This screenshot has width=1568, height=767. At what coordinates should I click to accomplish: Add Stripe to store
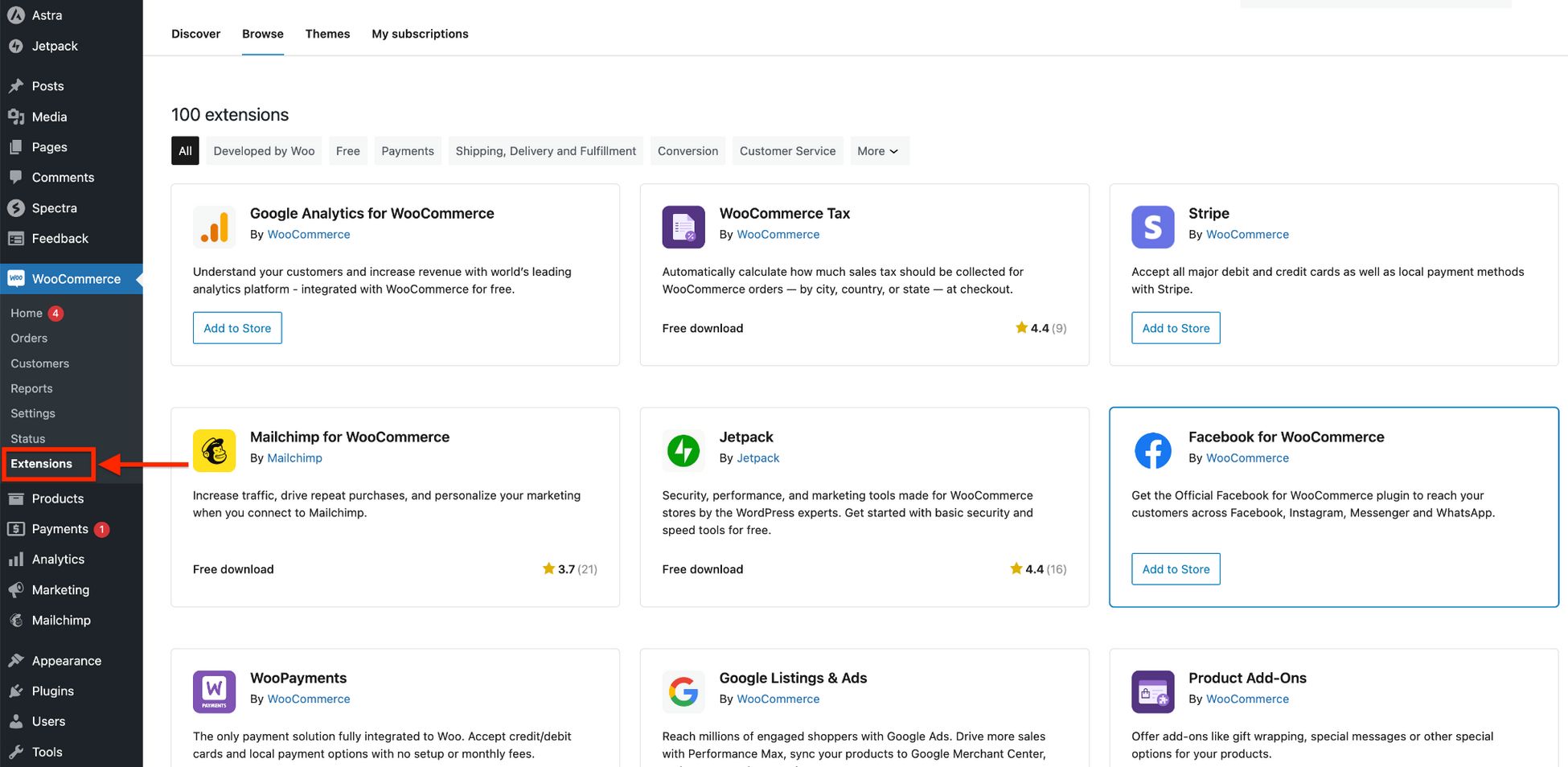pos(1176,328)
